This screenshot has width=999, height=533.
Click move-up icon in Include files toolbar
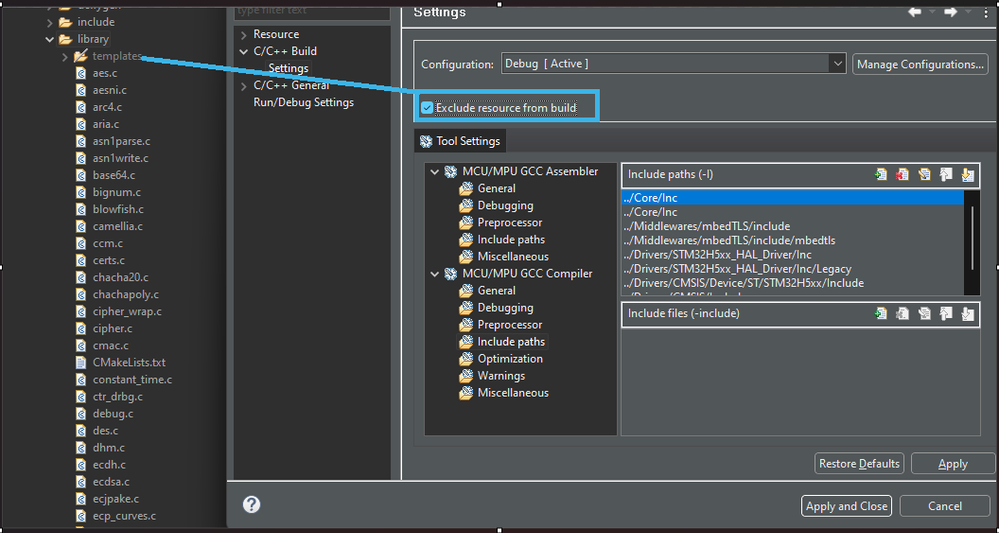click(945, 313)
